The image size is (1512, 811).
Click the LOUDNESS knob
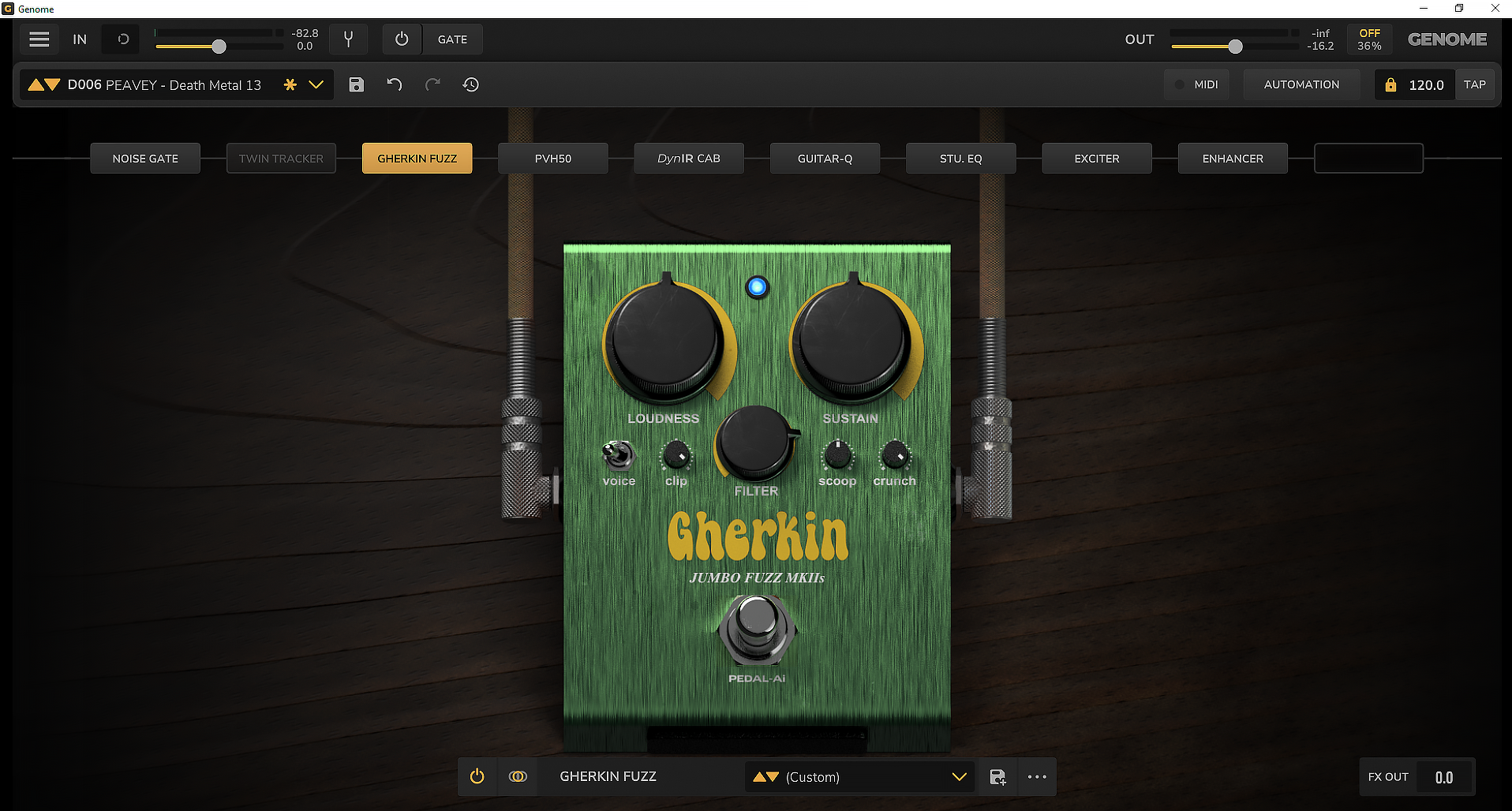[667, 341]
